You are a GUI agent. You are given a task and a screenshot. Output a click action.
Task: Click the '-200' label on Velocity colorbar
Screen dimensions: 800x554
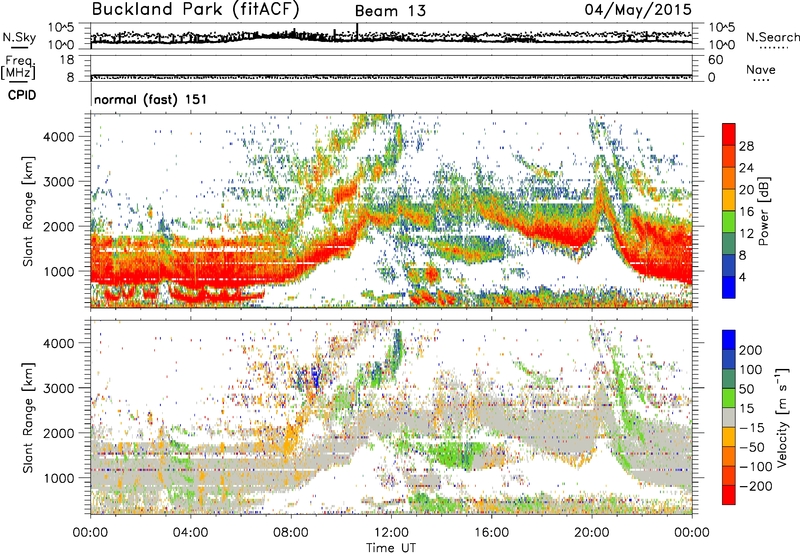756,486
